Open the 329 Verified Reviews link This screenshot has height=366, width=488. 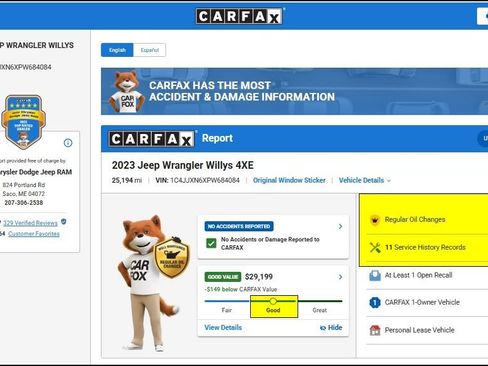tap(30, 223)
